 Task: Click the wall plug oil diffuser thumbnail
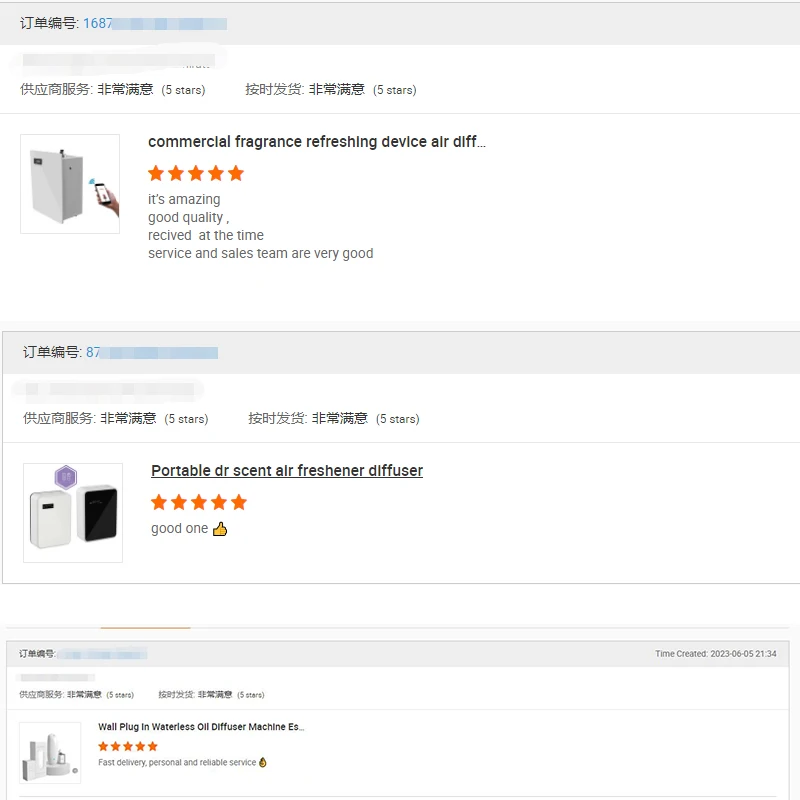click(50, 752)
